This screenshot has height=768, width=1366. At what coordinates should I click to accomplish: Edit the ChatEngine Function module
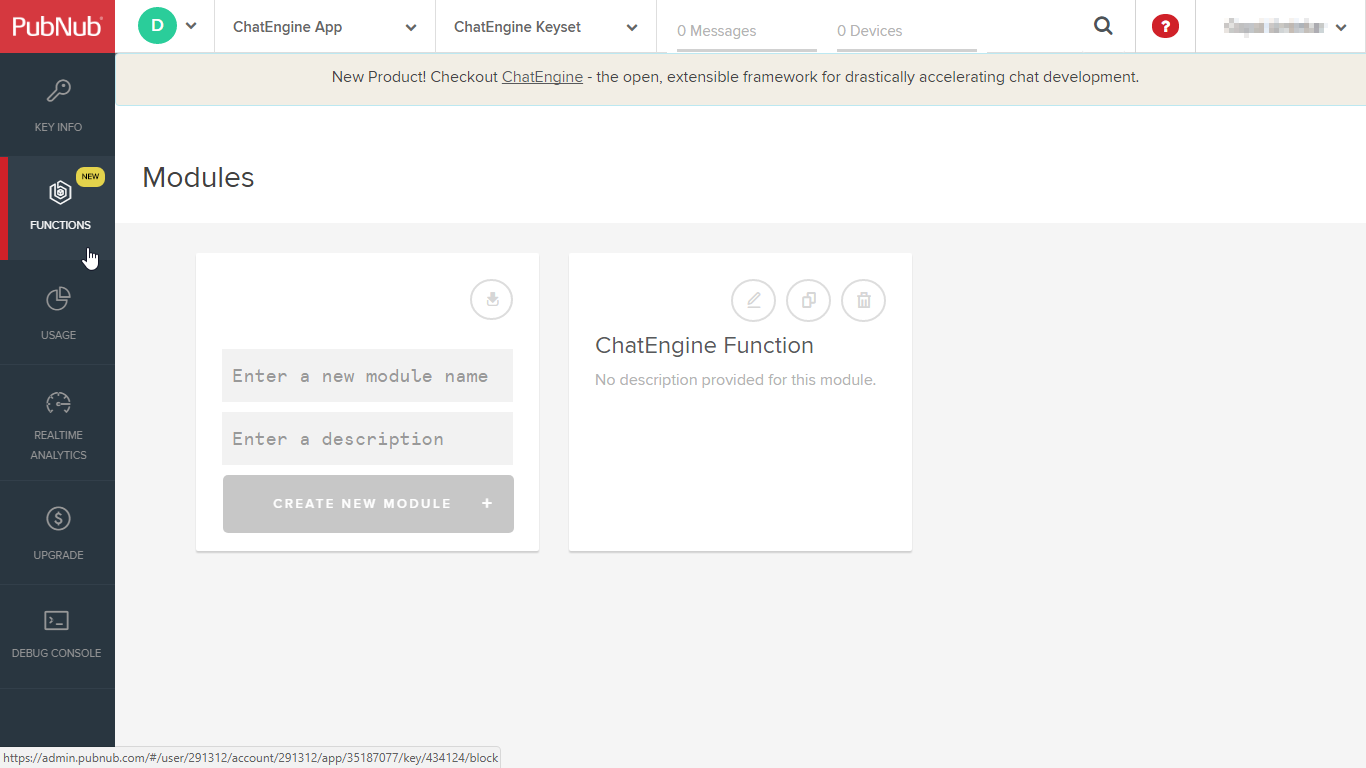tap(753, 300)
